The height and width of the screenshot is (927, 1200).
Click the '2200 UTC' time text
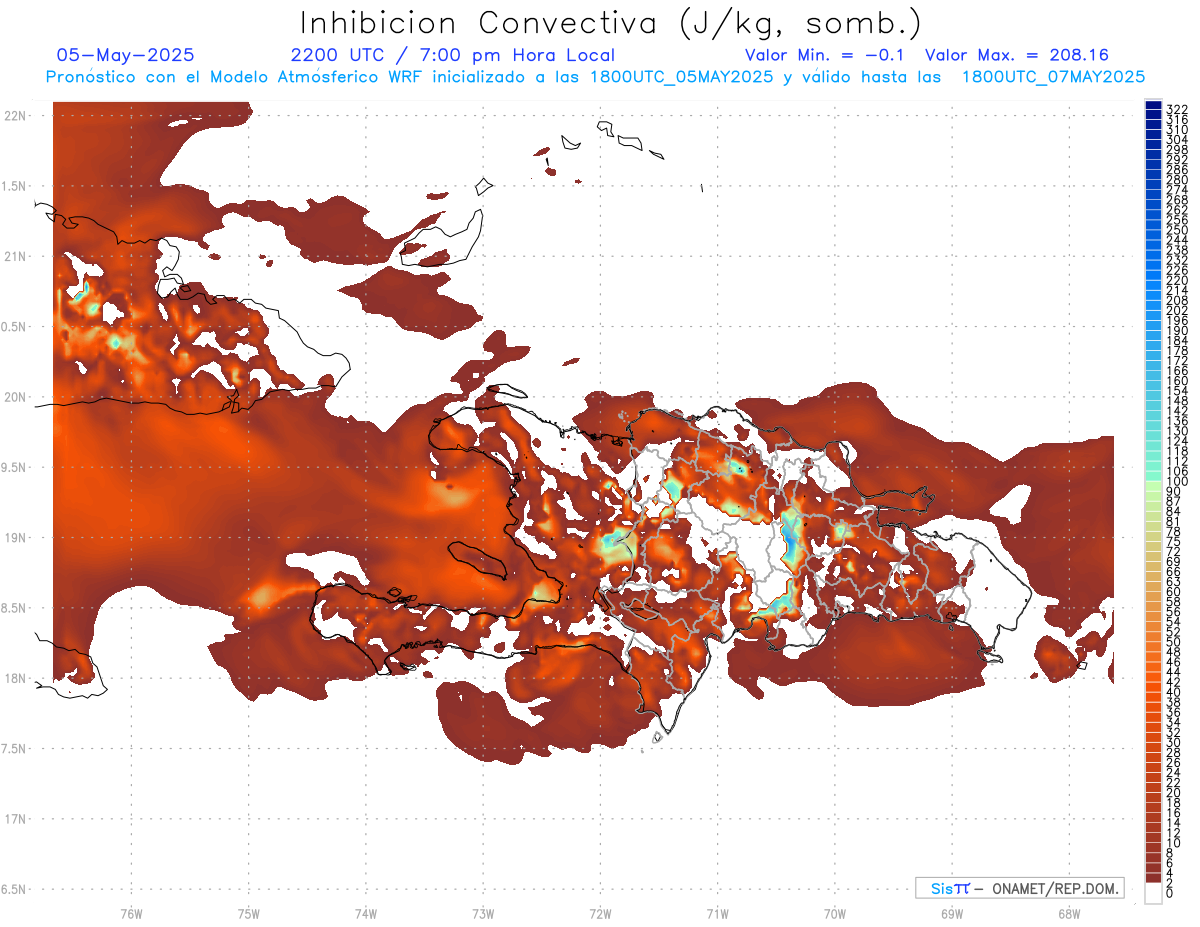pyautogui.click(x=339, y=55)
